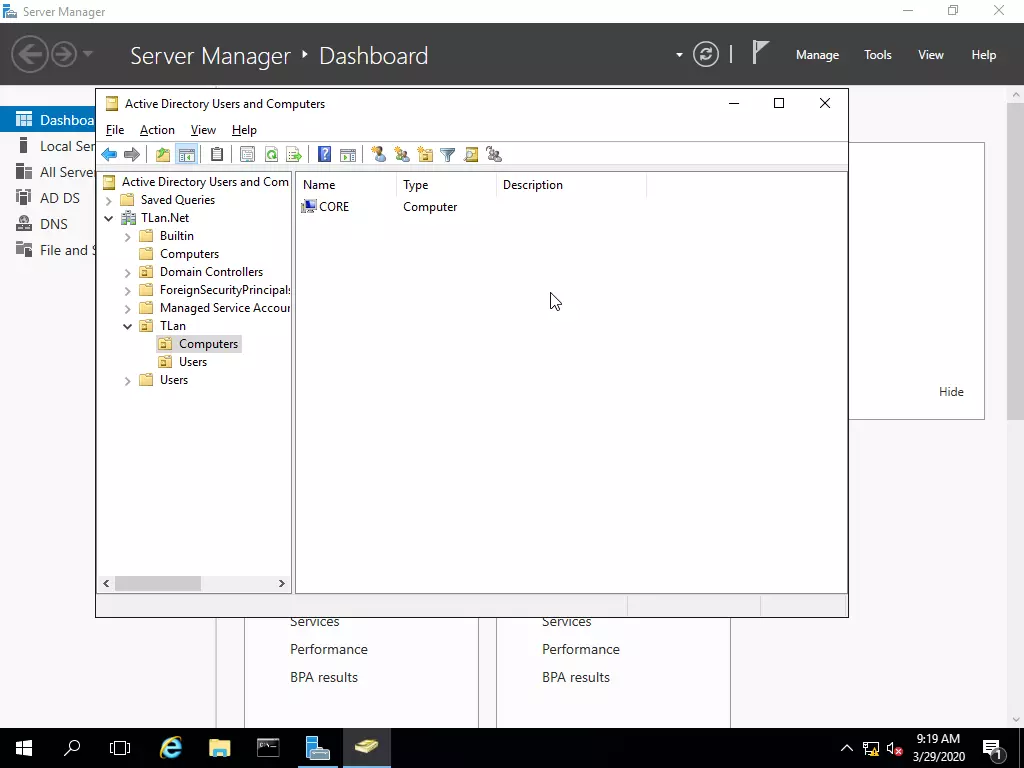Expand the Saved Queries node

pos(109,200)
